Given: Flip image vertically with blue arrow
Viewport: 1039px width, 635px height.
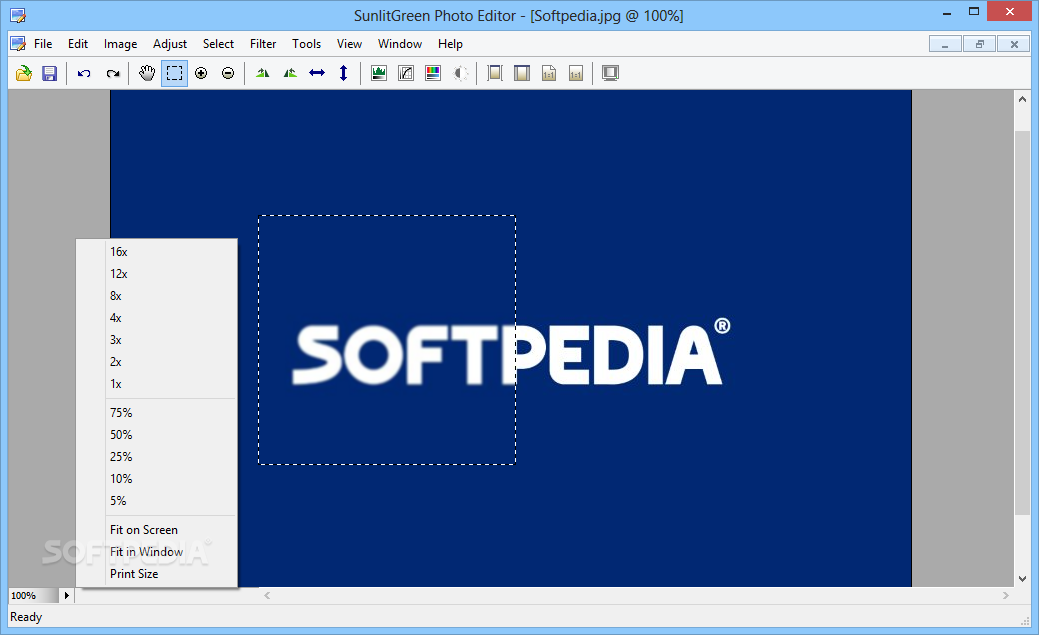Looking at the screenshot, I should click(343, 73).
